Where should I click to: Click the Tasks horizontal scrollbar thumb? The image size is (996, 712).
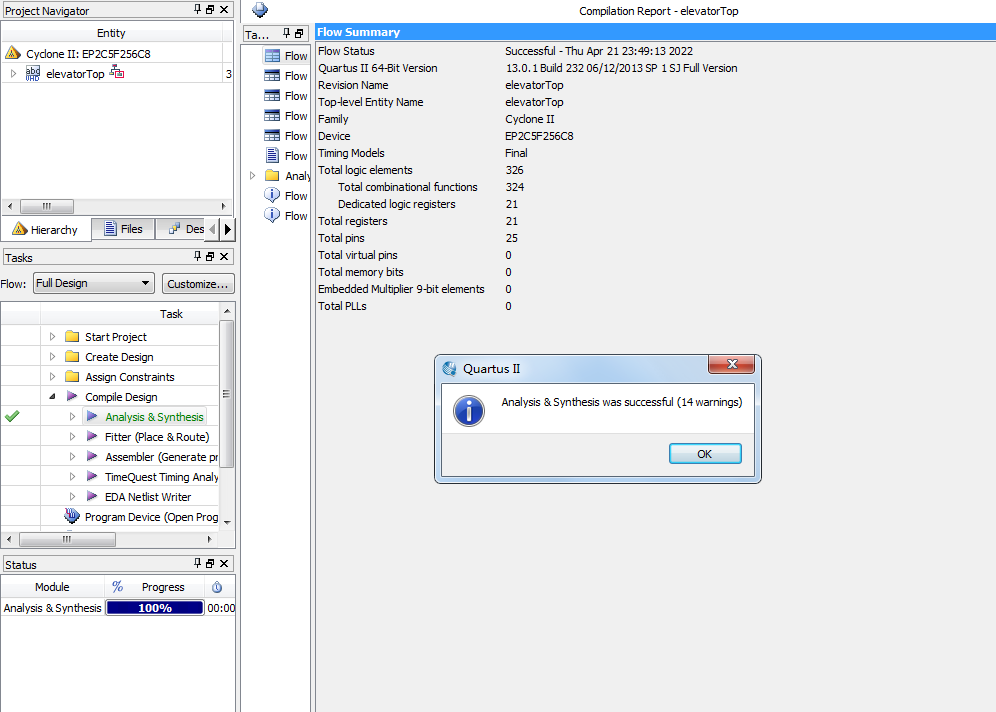67,539
